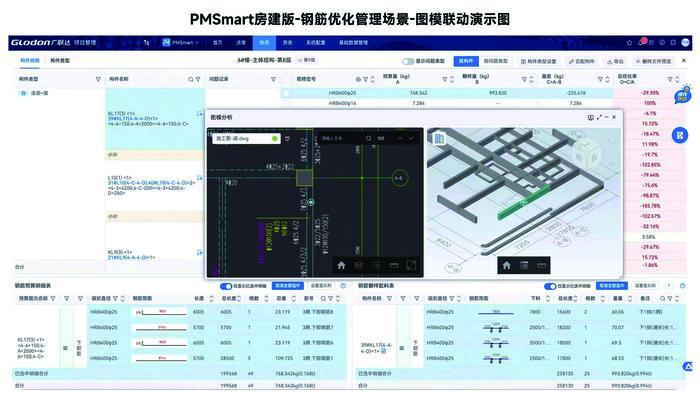Expand 图模分析 dialog with the fullscreen arrows icon

point(599,117)
